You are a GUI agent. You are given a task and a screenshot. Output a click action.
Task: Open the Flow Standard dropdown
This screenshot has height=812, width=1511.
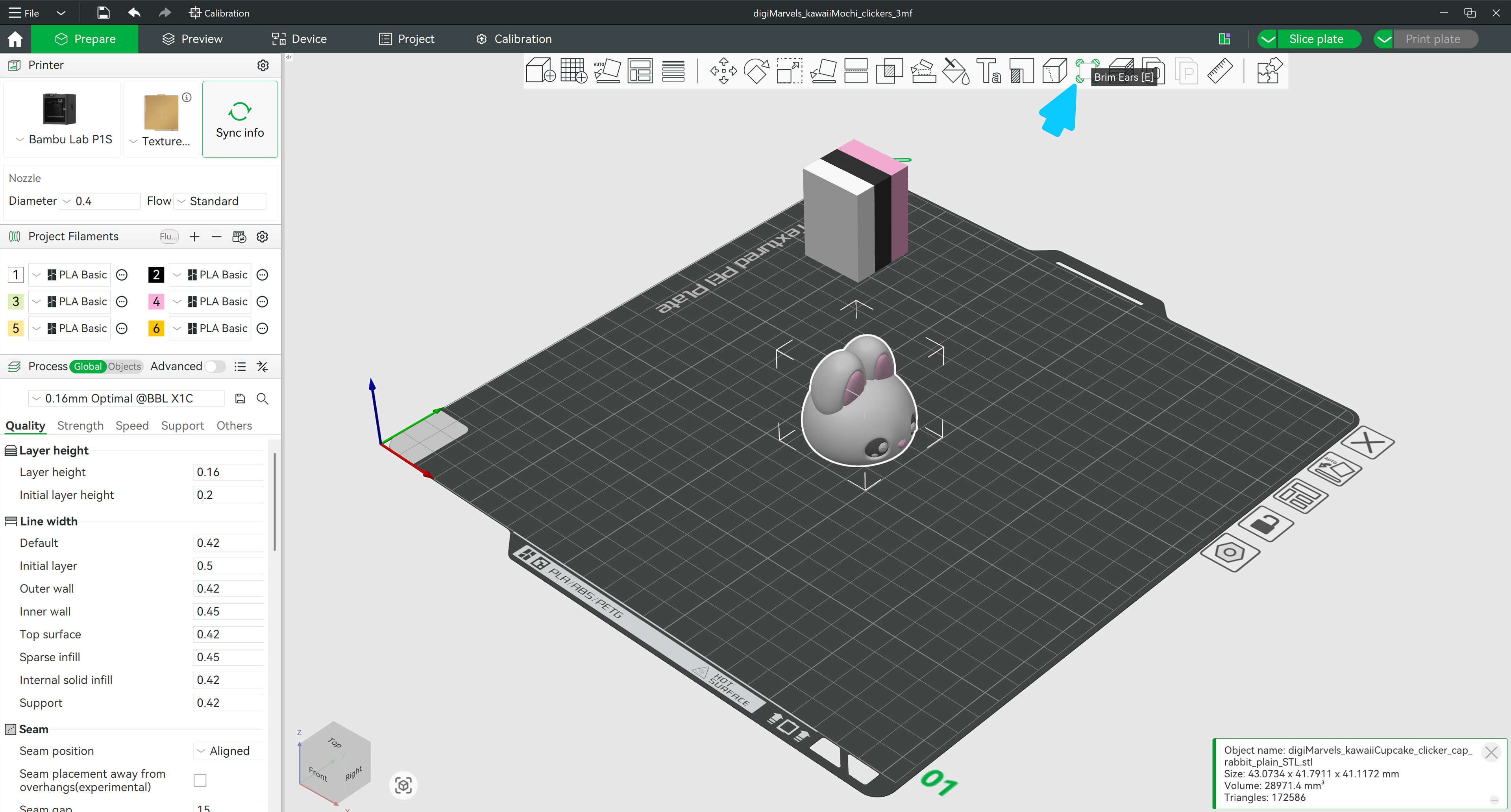[220, 201]
